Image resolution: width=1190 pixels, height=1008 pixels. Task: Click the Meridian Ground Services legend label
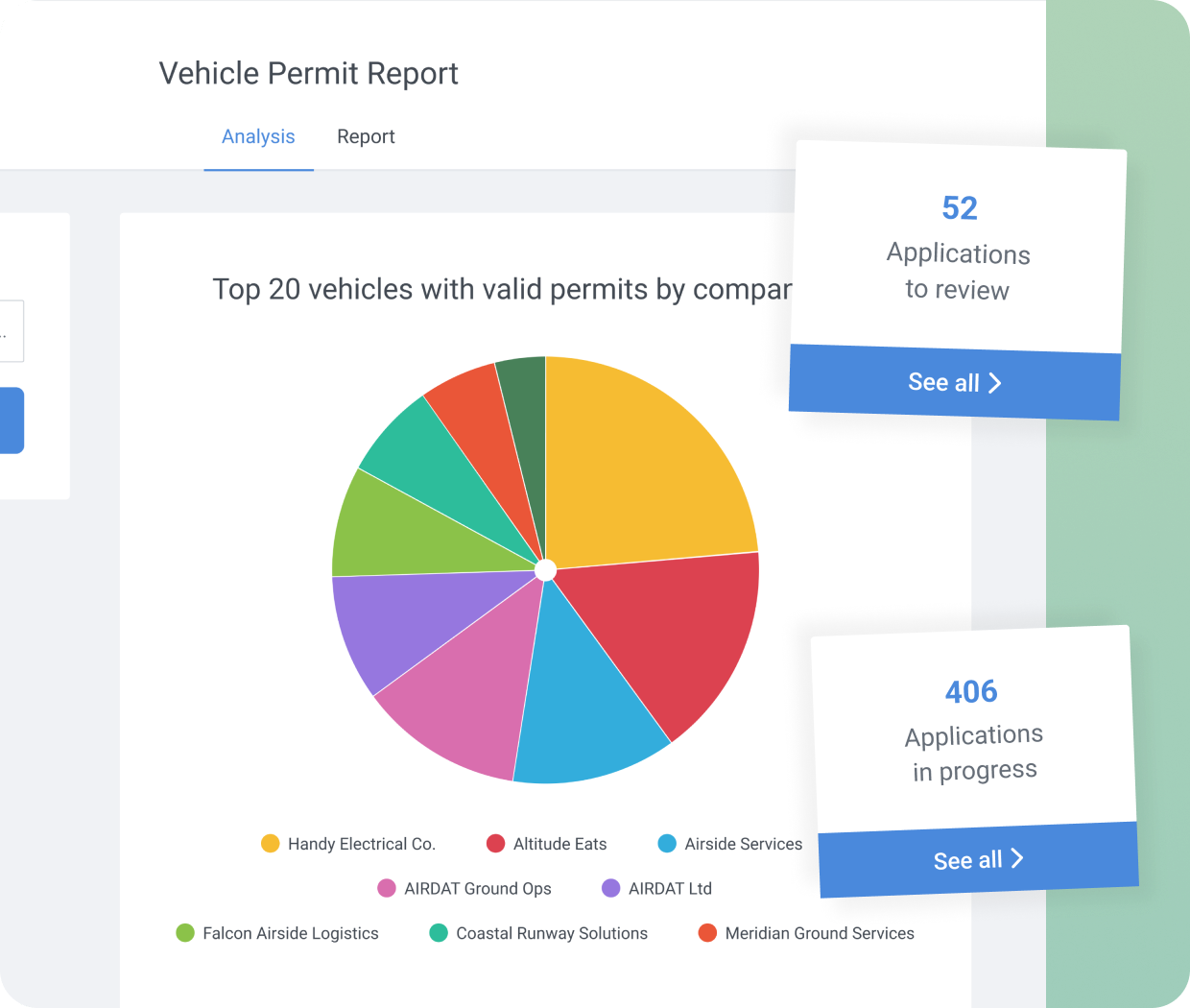point(820,933)
